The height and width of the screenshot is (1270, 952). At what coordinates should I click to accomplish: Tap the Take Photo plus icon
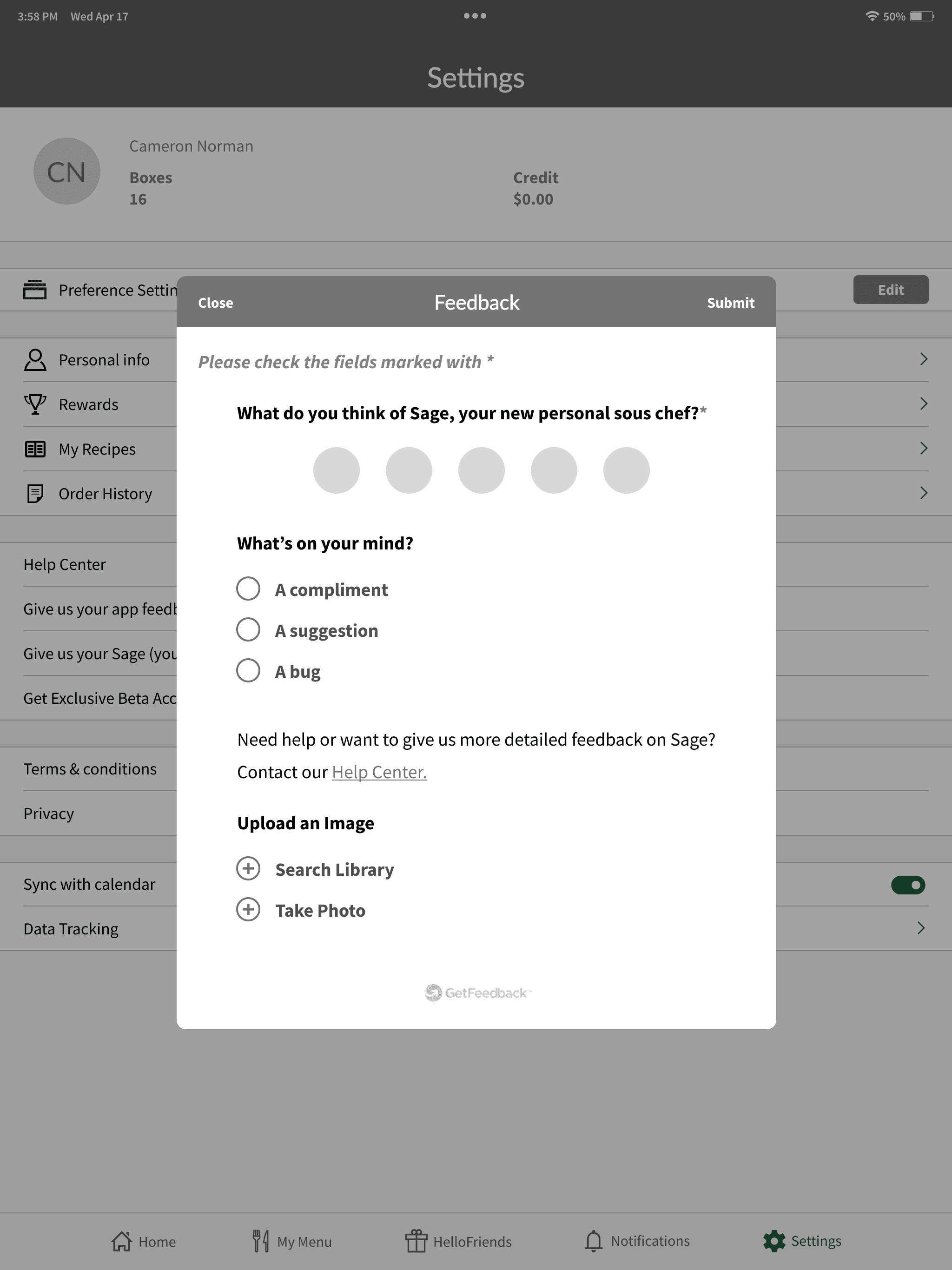248,909
